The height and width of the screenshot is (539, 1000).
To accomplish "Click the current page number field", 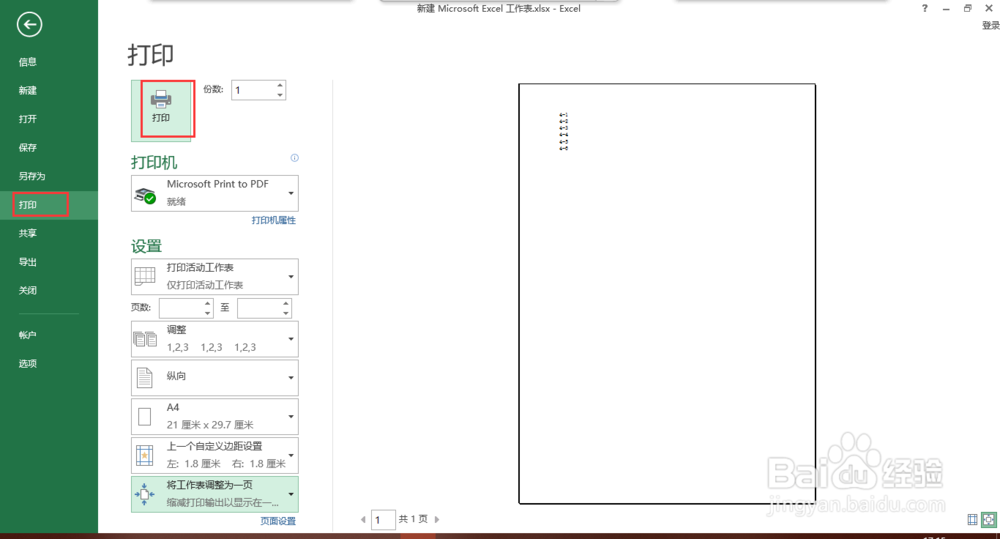I will point(384,520).
